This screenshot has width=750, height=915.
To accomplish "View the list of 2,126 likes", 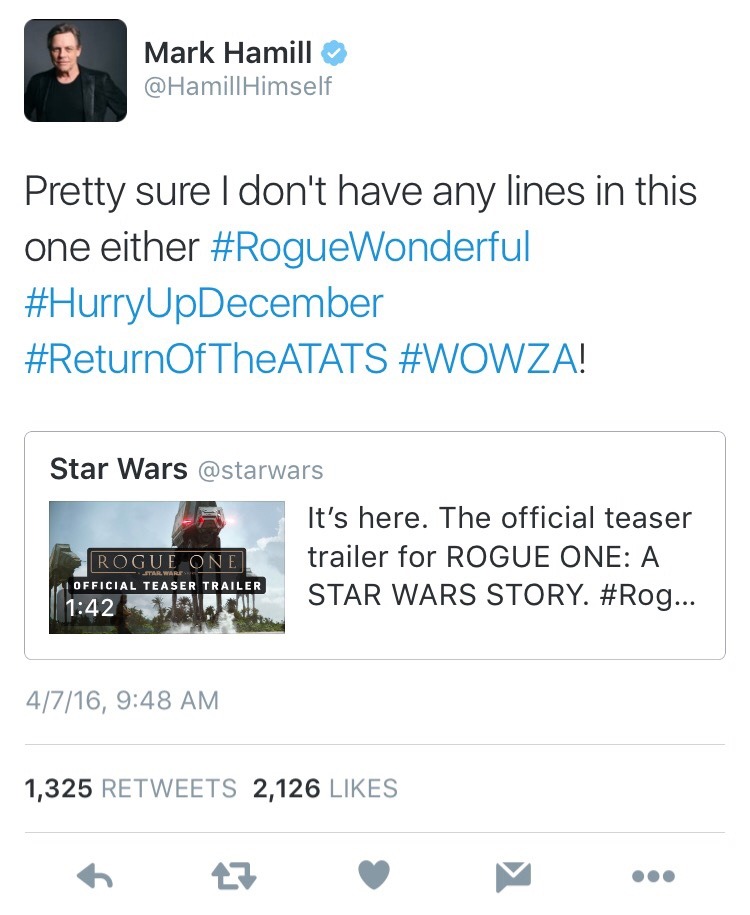I will coord(325,788).
